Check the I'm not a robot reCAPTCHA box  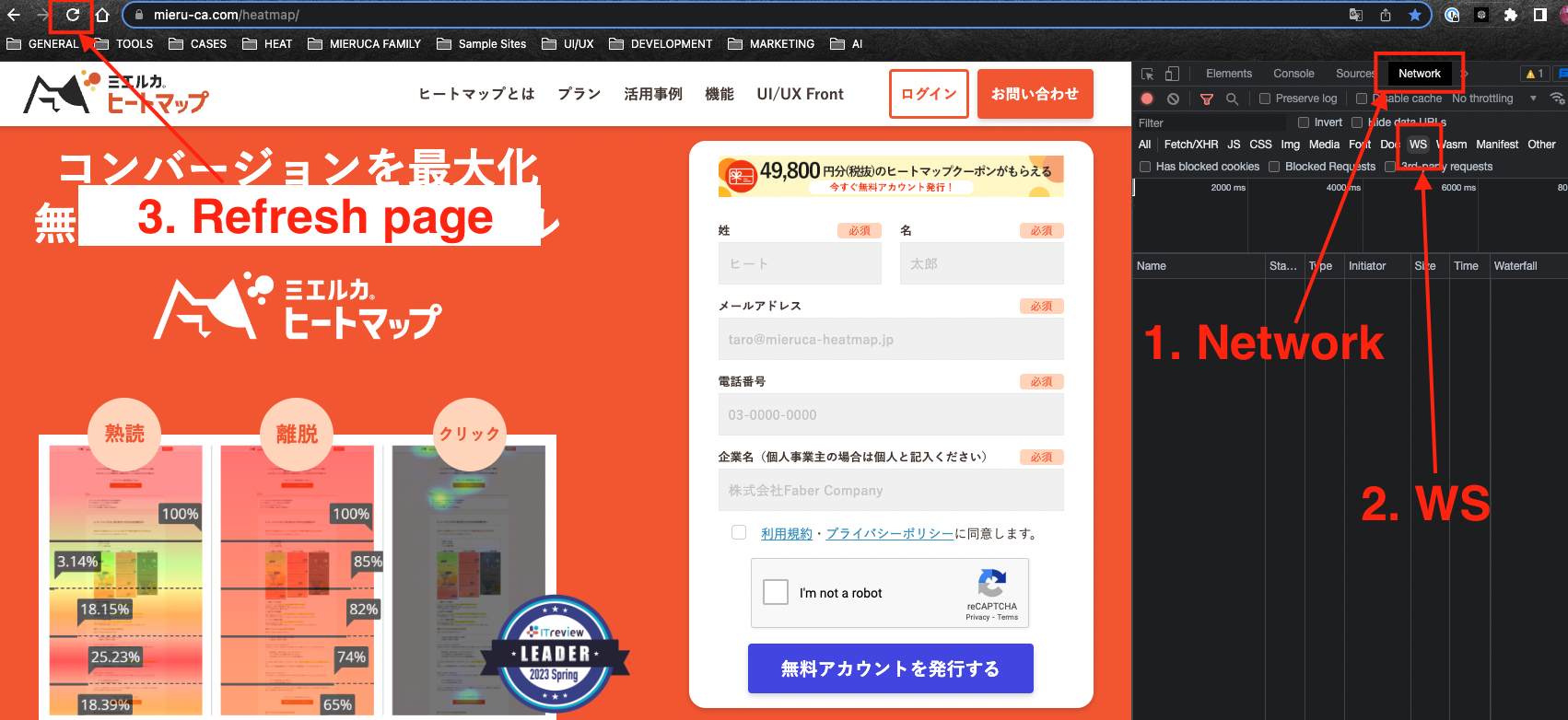[x=776, y=592]
